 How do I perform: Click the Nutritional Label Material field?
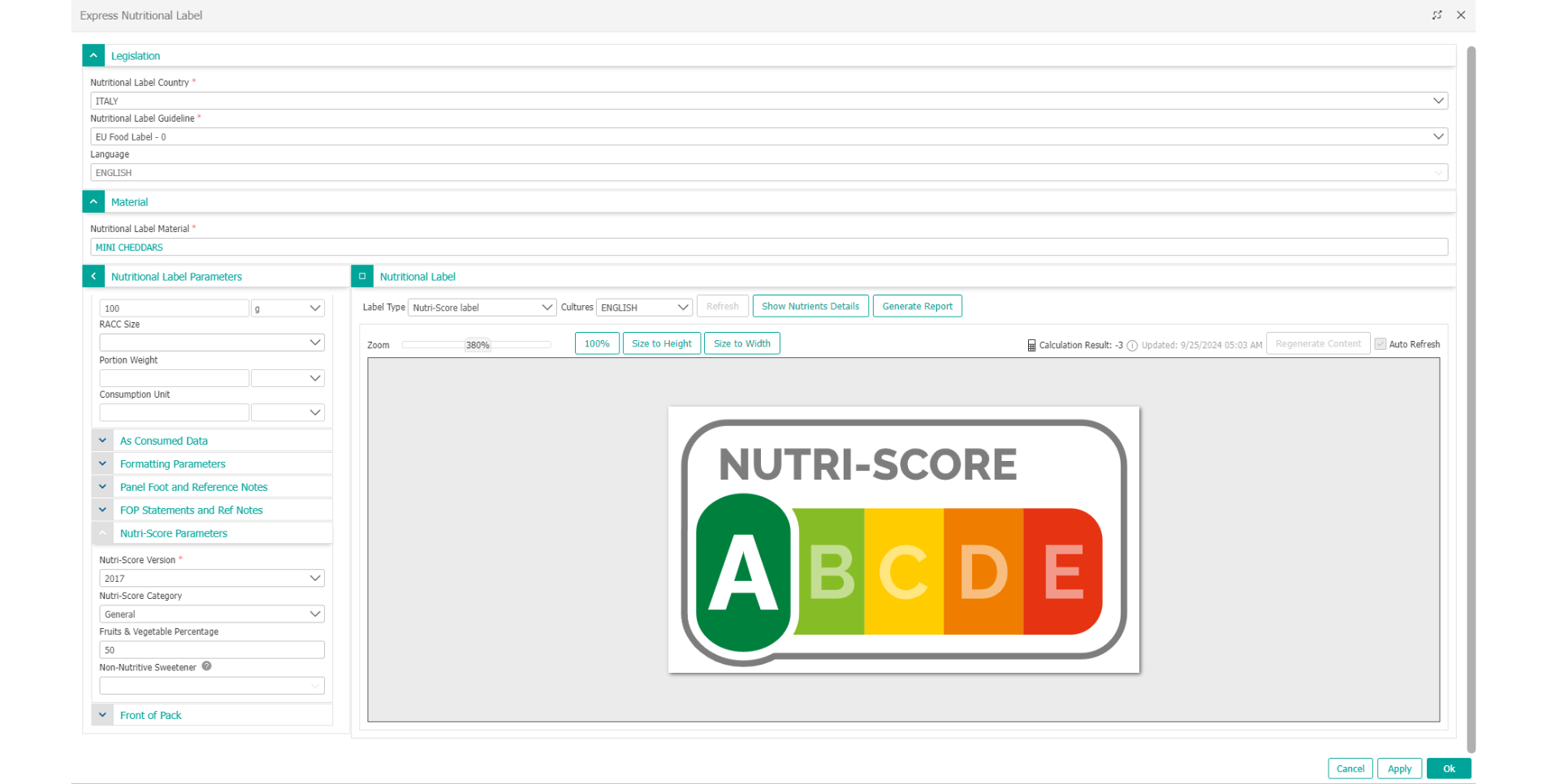coord(769,247)
